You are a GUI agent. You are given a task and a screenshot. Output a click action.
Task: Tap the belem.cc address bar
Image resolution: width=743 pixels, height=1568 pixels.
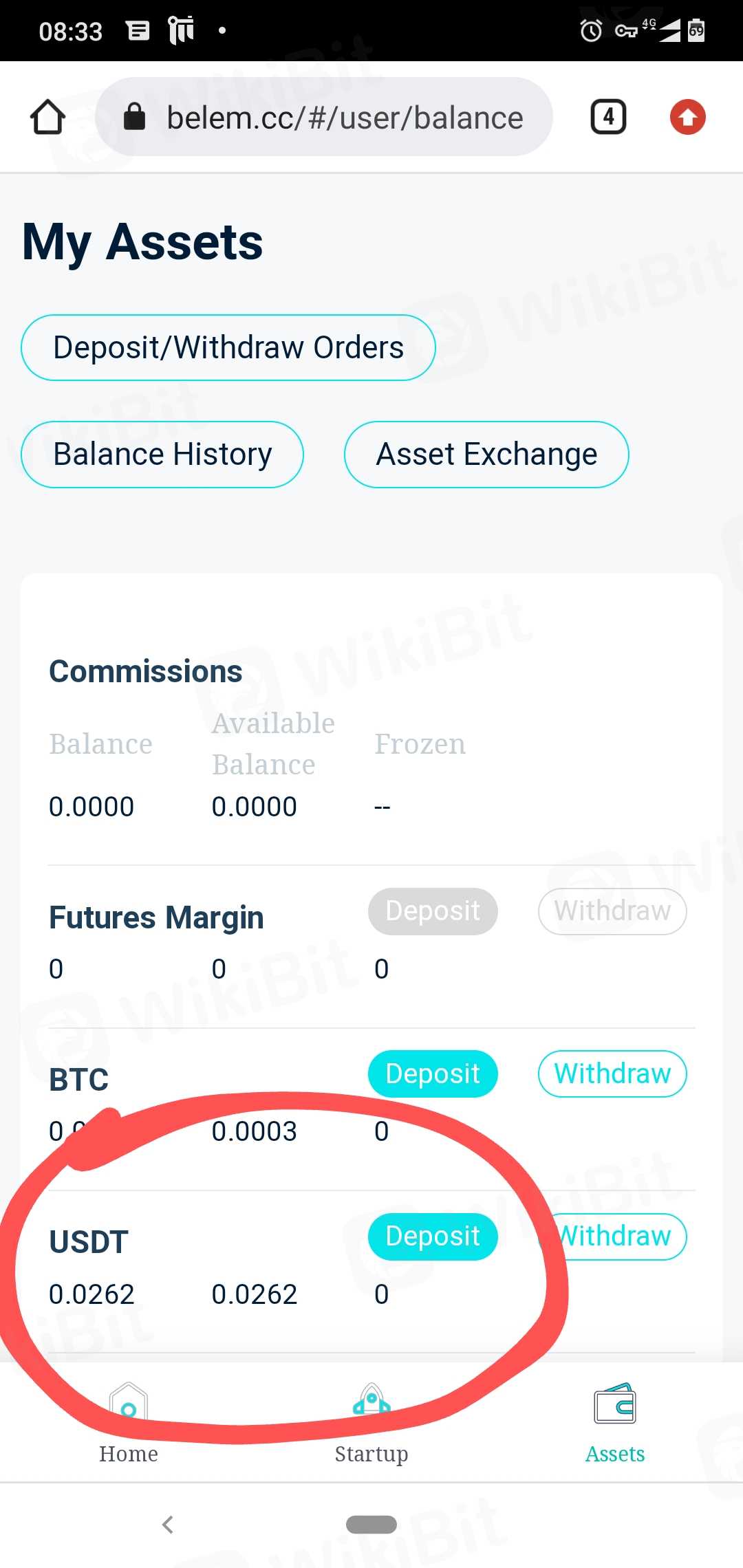tap(344, 117)
